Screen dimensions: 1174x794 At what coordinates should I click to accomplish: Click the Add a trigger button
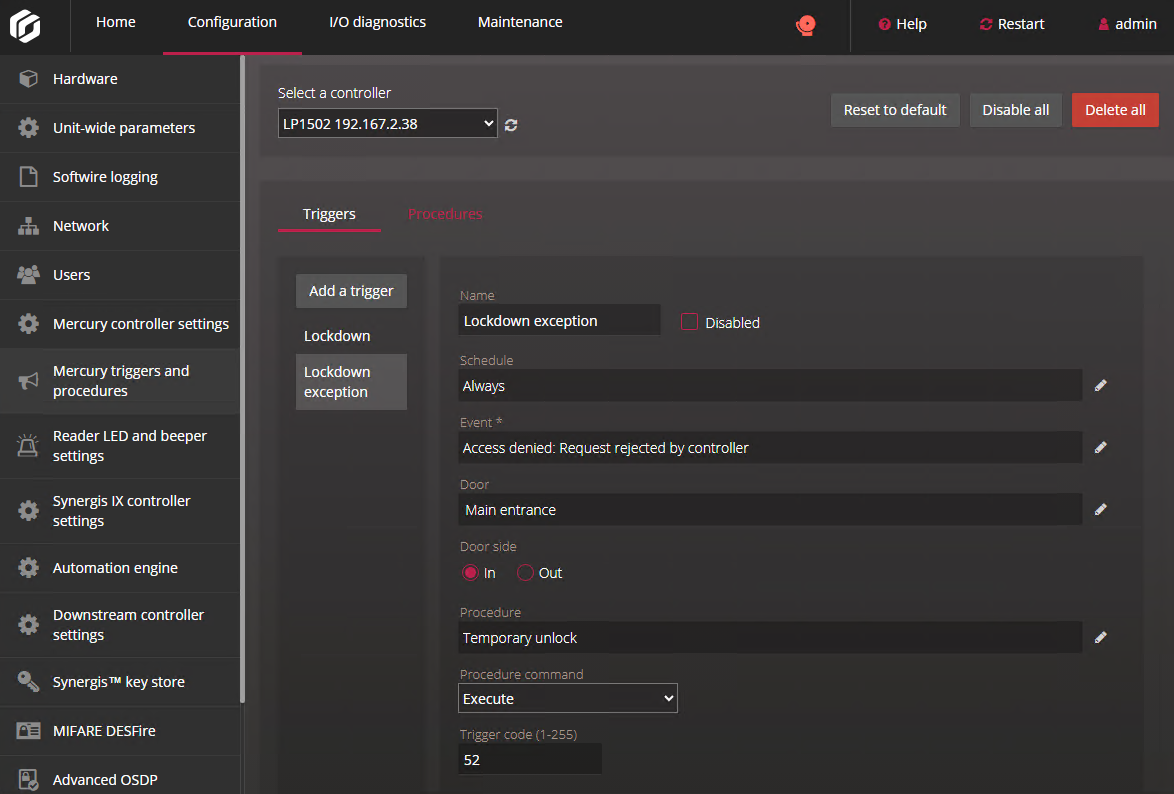(351, 291)
